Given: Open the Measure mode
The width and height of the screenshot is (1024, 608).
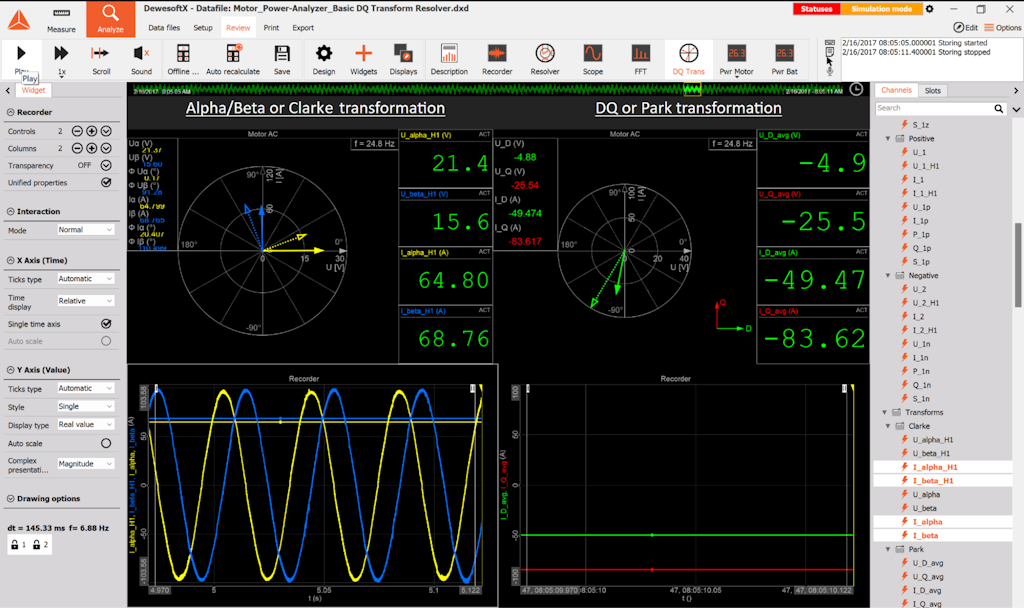Looking at the screenshot, I should (x=61, y=20).
